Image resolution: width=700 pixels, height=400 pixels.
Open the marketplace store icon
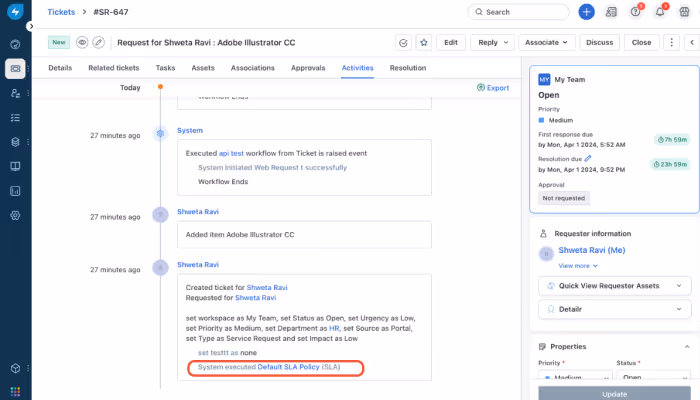coord(684,12)
